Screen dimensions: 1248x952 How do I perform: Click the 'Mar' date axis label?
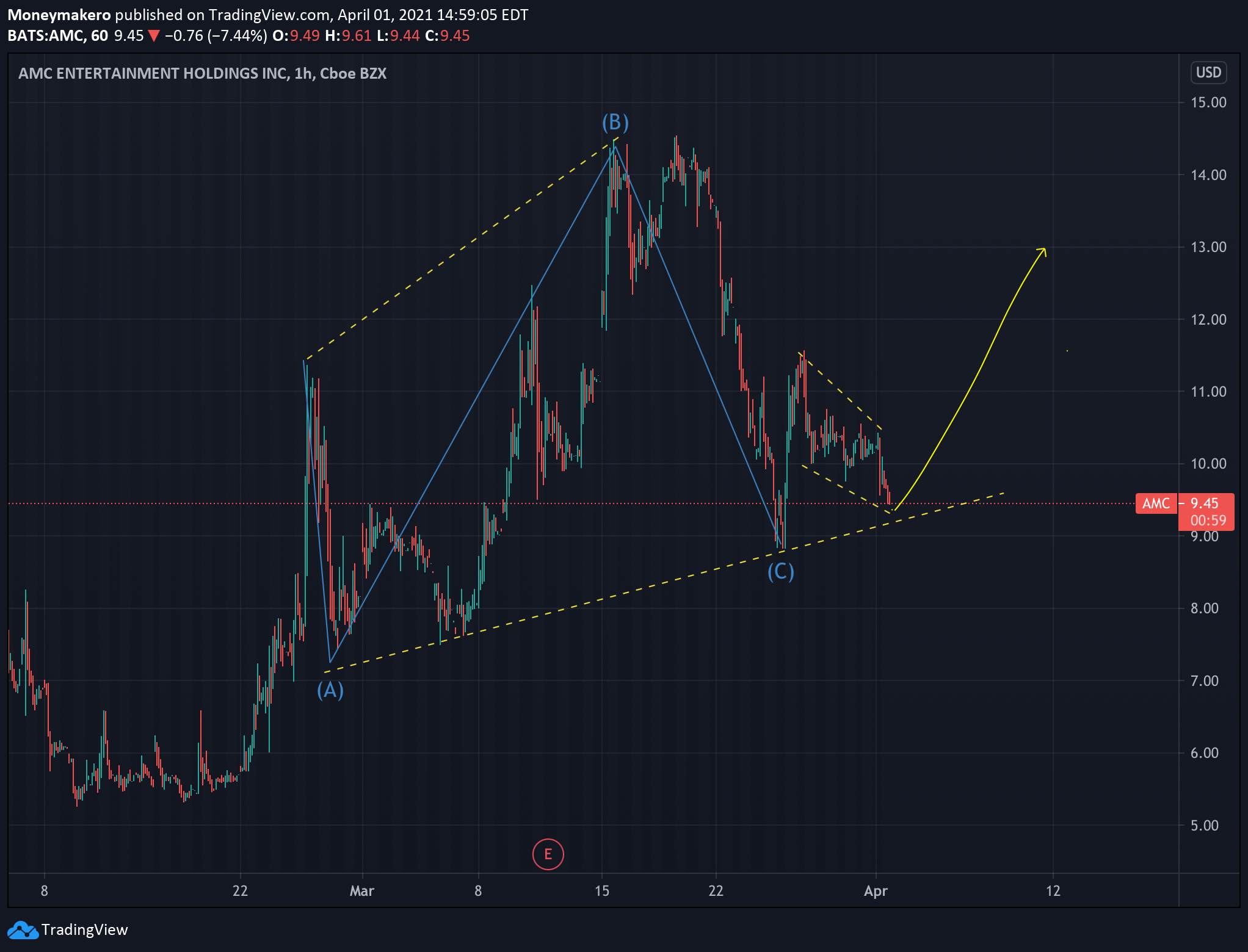click(x=361, y=891)
